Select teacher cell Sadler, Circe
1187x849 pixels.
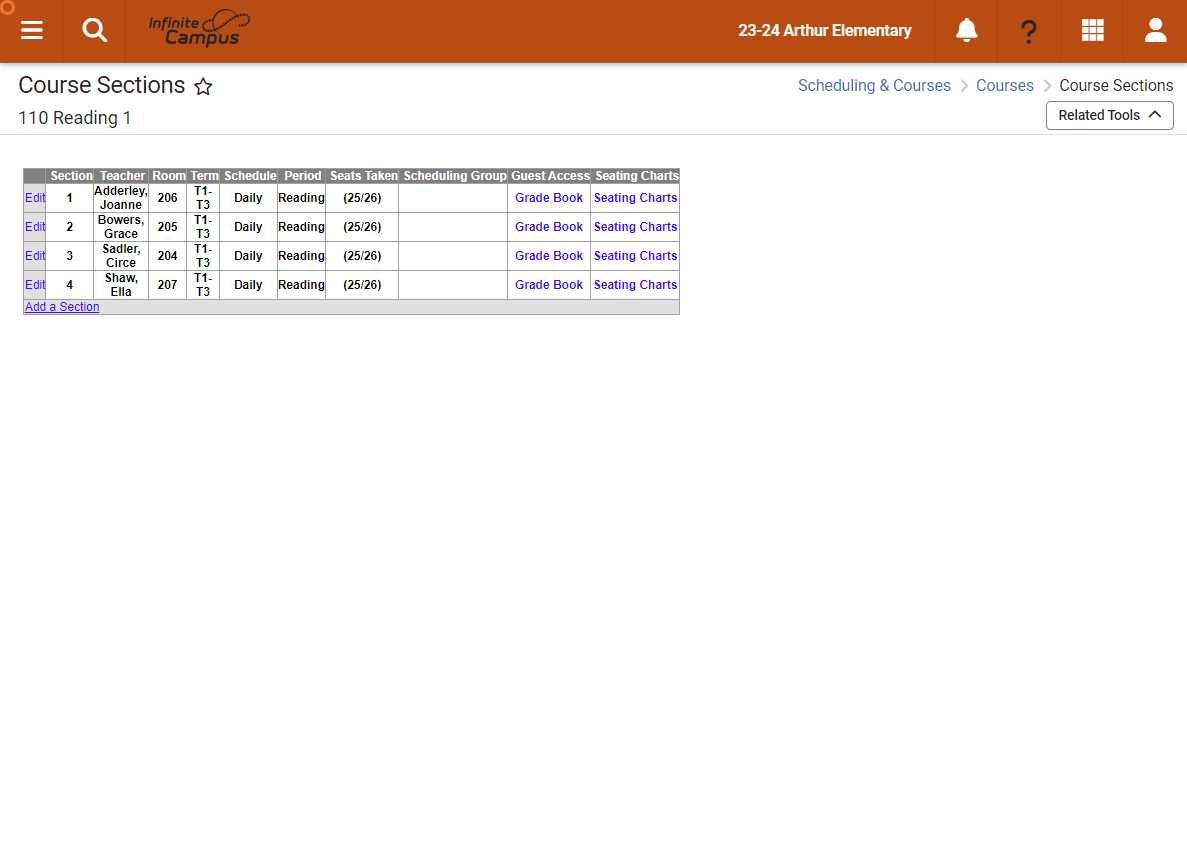click(x=120, y=256)
